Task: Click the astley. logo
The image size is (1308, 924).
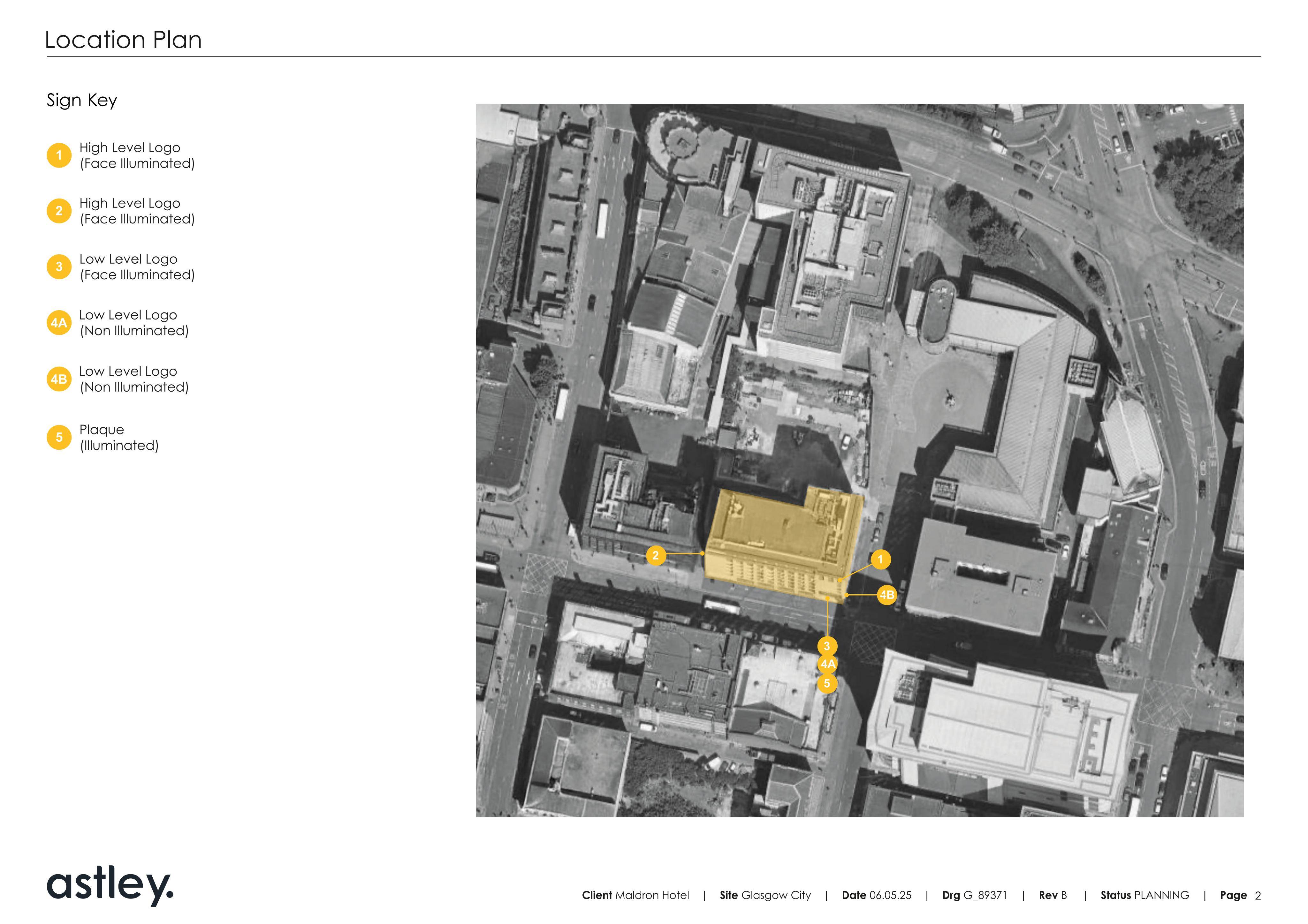Action: tap(110, 885)
